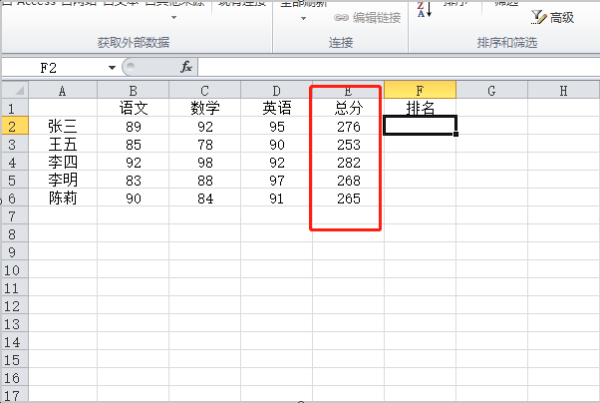Click 陈莉's 英语 score 91
The image size is (600, 403).
click(276, 198)
